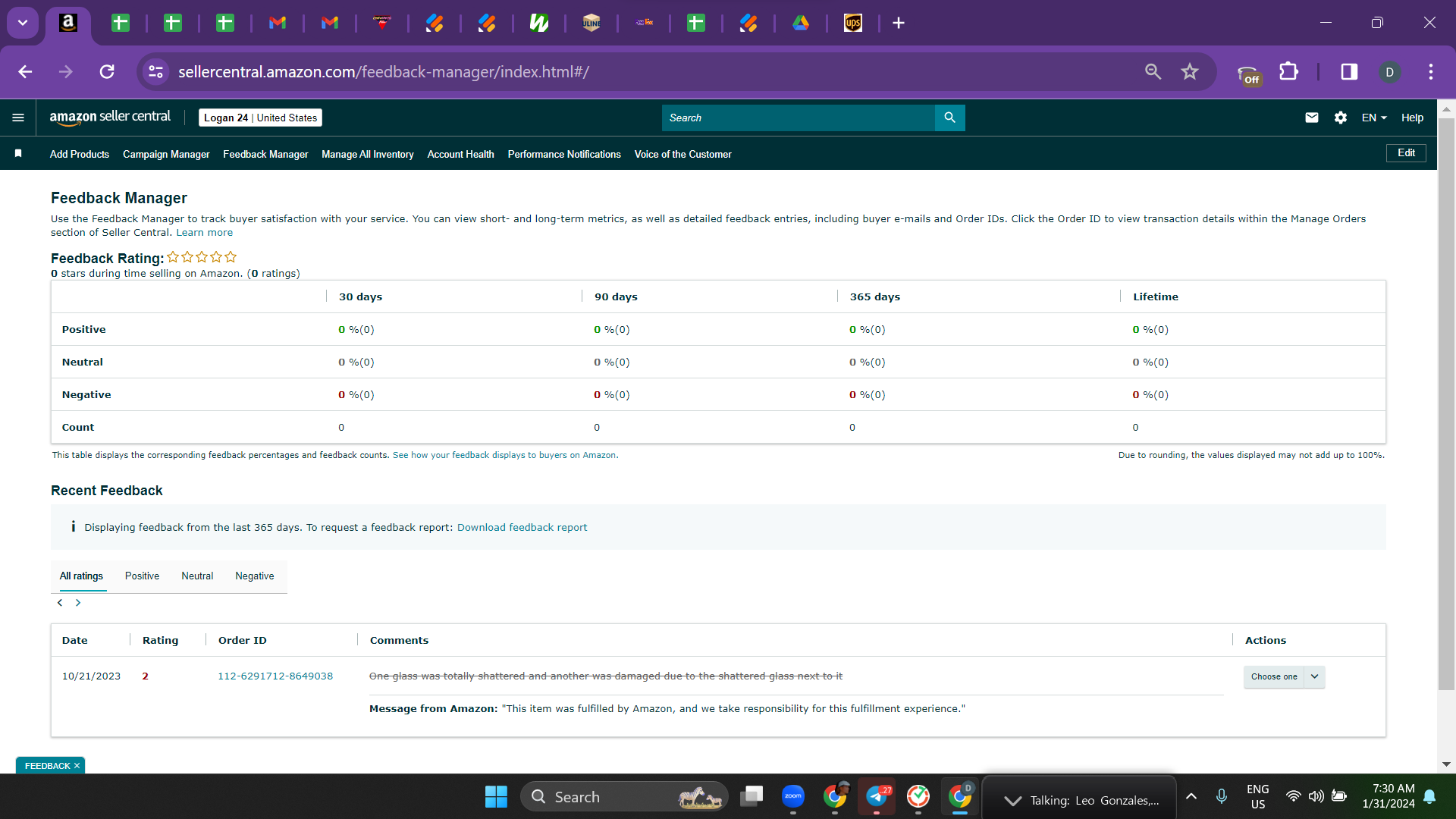1456x819 pixels.
Task: Go to previous feedback page arrow
Action: [x=60, y=603]
